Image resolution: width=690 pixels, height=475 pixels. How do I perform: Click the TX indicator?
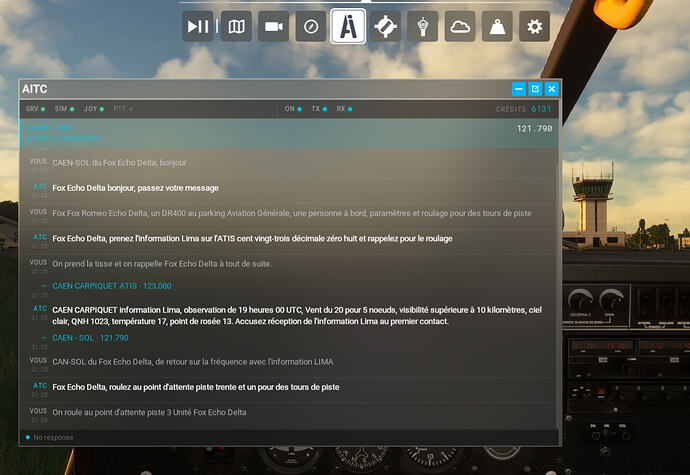(319, 109)
